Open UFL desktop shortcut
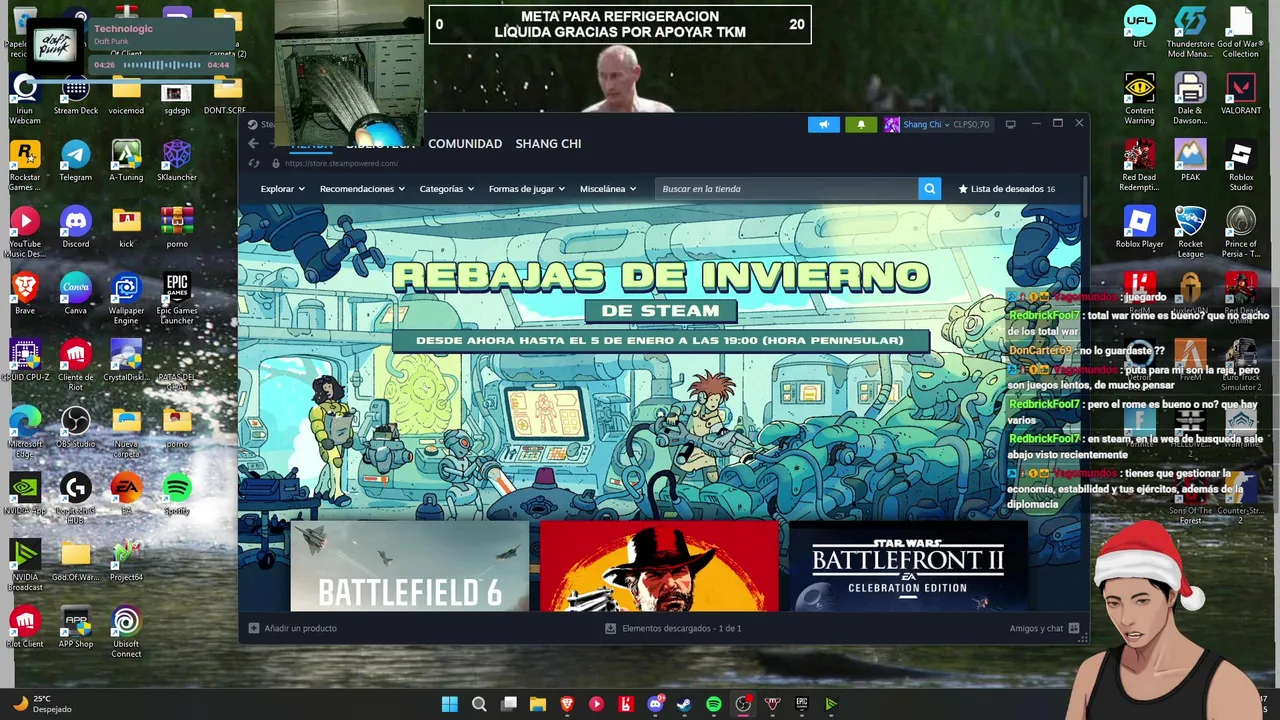The height and width of the screenshot is (720, 1280). pos(1139,27)
